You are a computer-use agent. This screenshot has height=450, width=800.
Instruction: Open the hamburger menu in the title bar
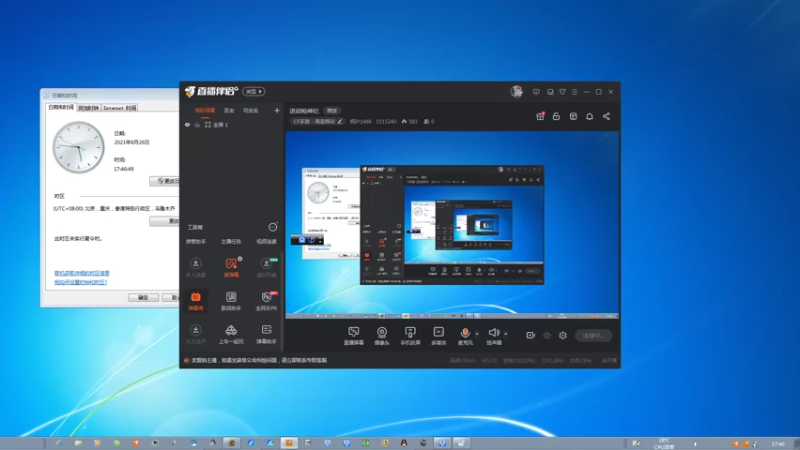pyautogui.click(x=574, y=92)
